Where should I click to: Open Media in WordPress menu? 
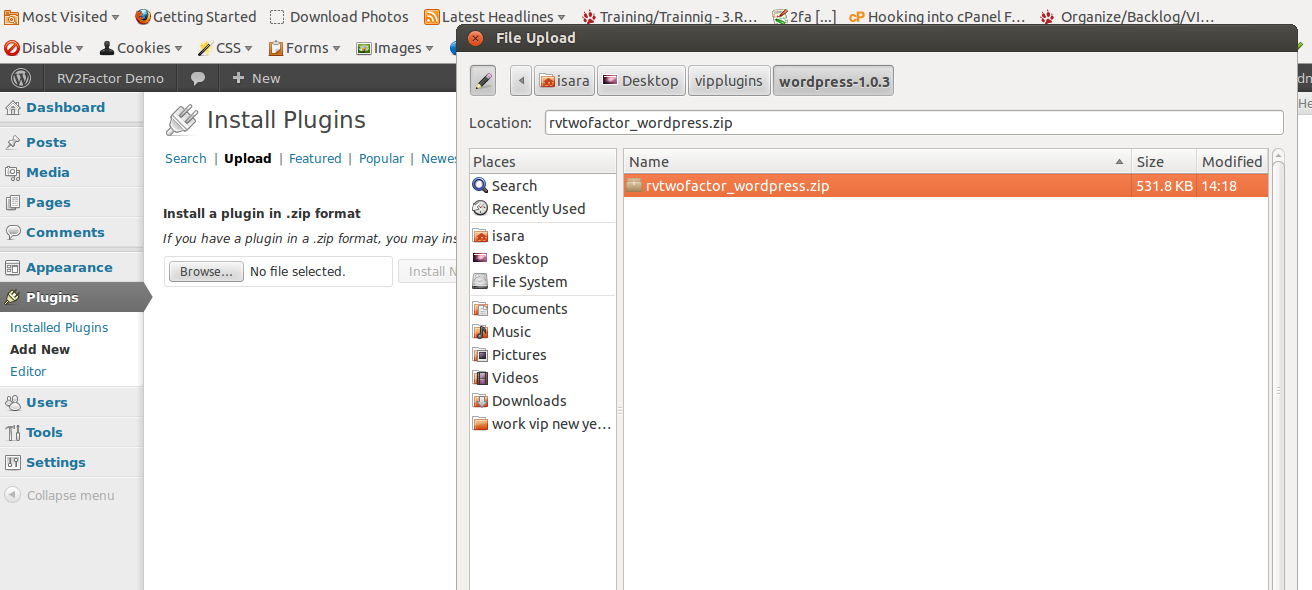point(71,172)
